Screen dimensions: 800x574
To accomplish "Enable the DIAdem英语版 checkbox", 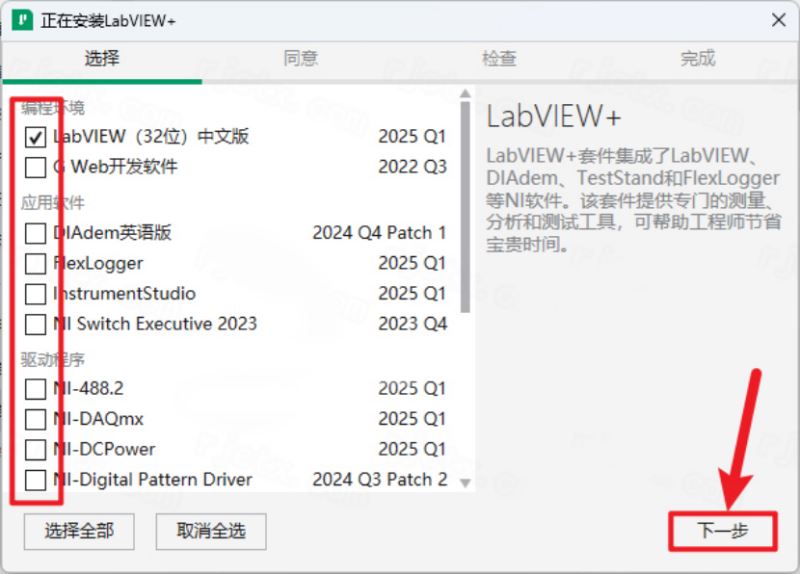I will pos(35,233).
